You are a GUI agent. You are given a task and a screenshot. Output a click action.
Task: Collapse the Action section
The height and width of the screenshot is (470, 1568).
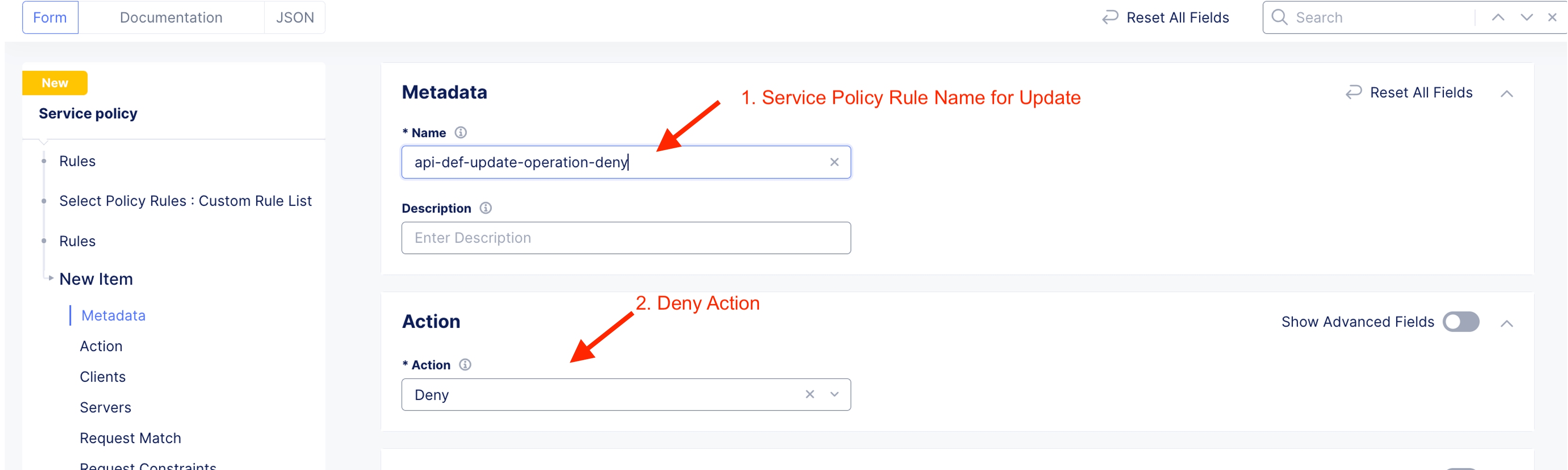1507,323
